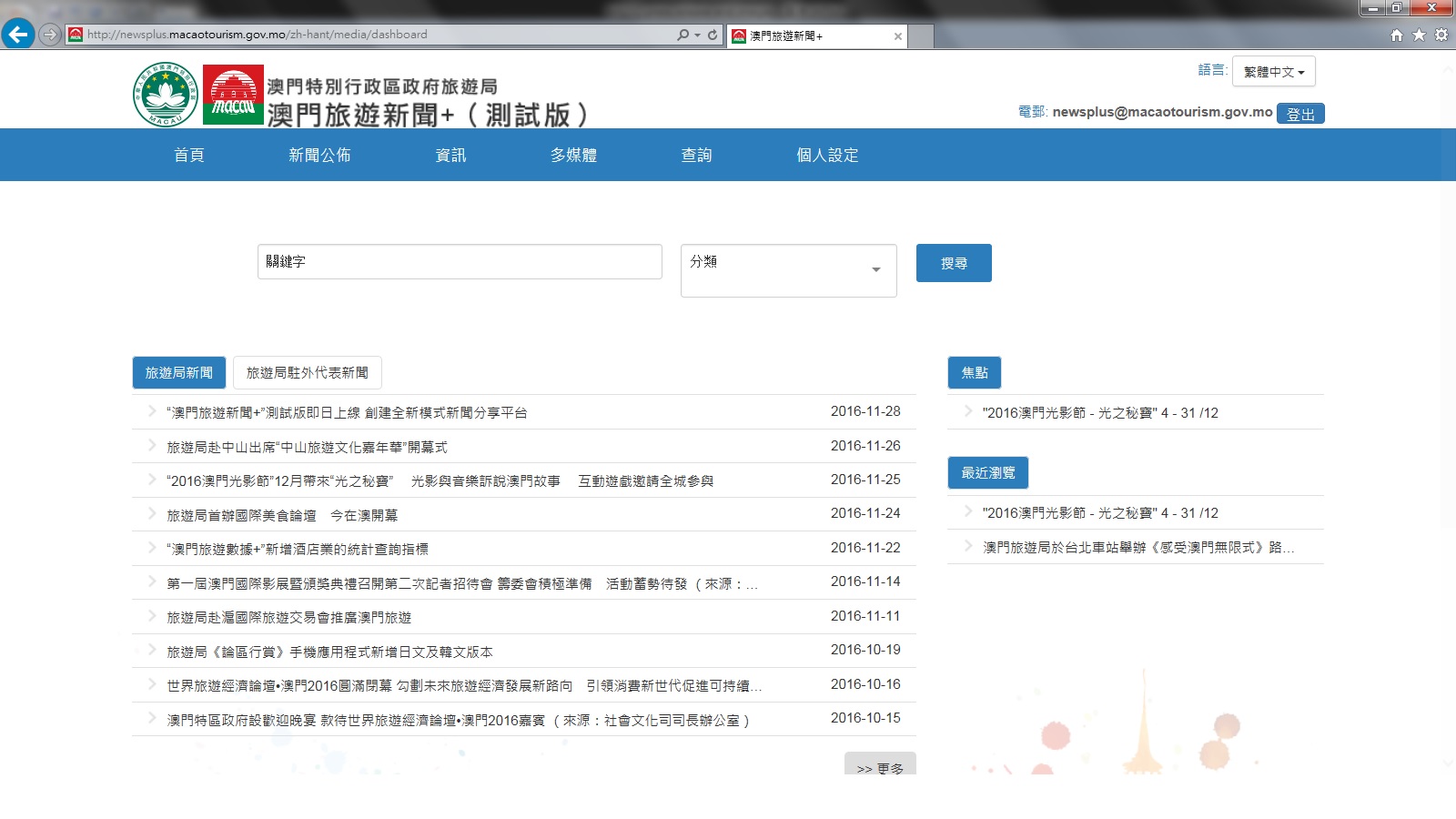Open the address bar search dropdown arrow
The height and width of the screenshot is (819, 1456).
point(697,35)
